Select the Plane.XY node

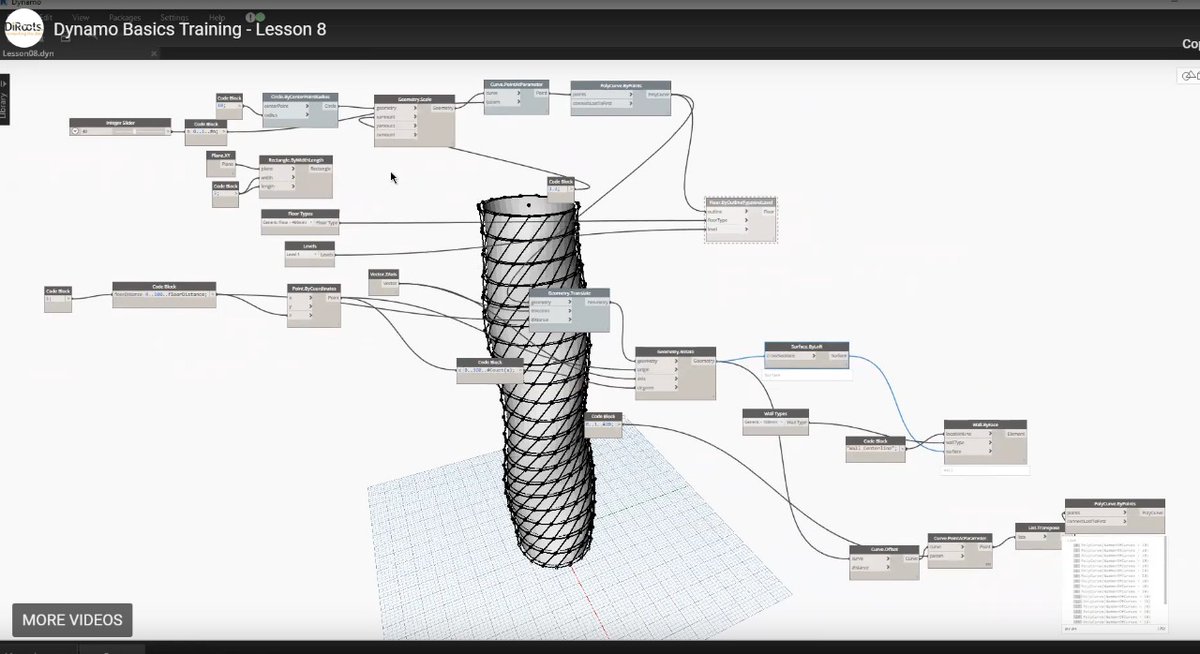pyautogui.click(x=222, y=162)
